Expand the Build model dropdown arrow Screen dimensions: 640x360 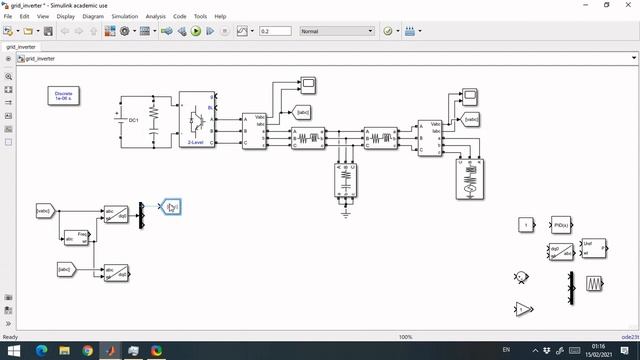[420, 31]
